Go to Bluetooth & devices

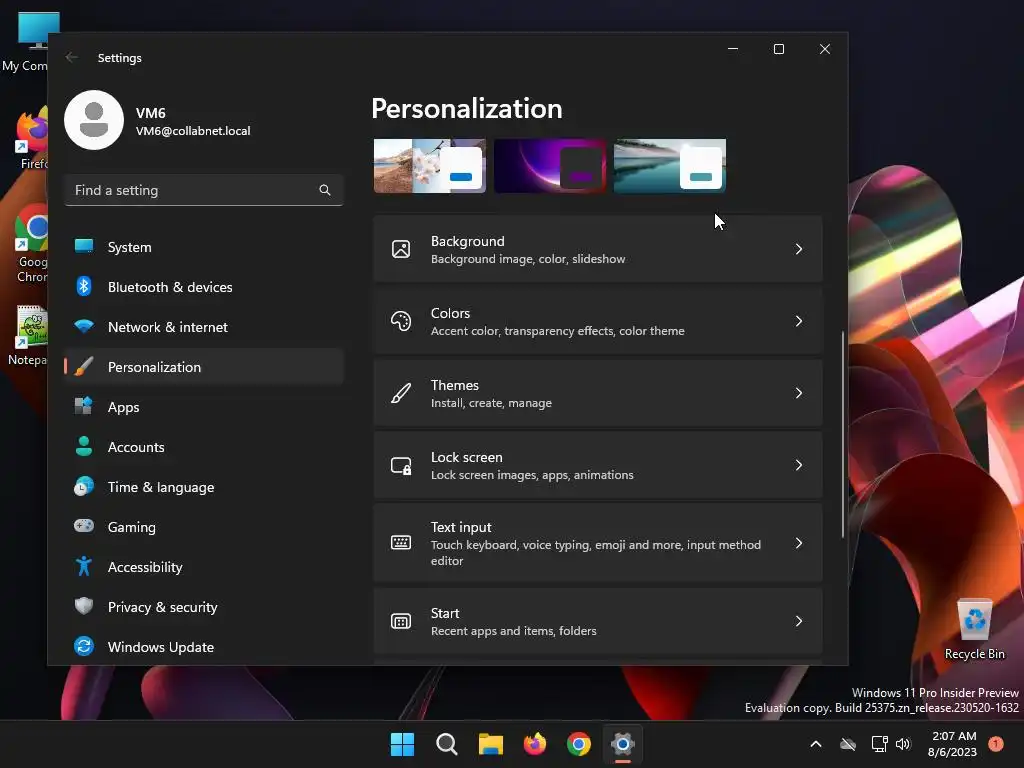point(204,287)
